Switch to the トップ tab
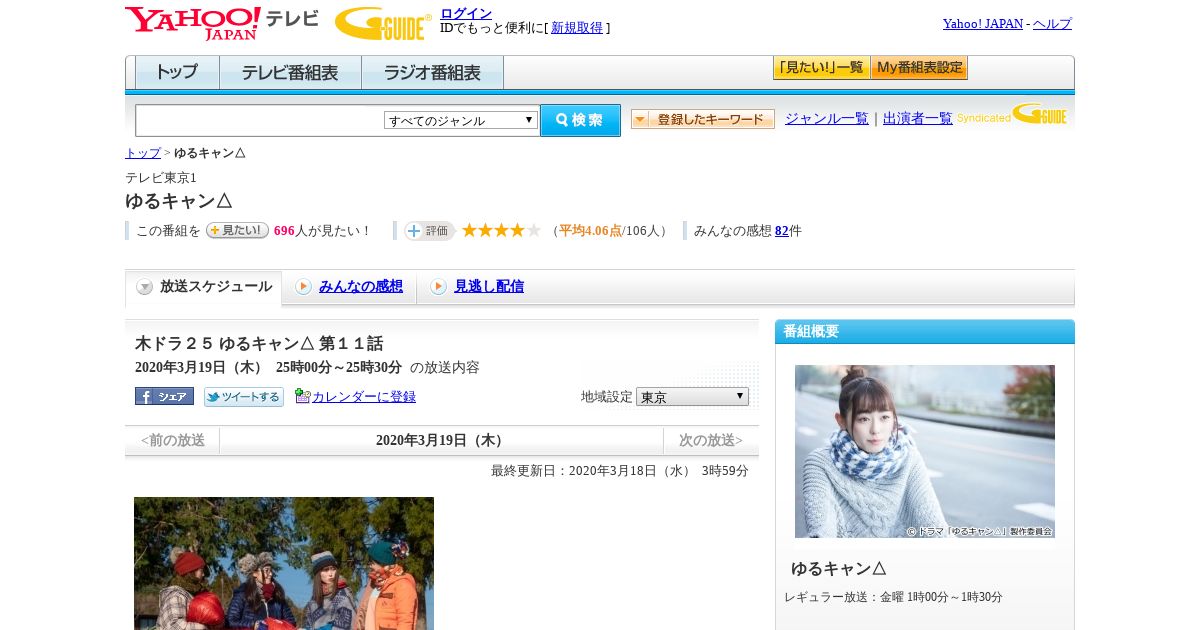Screen dimensions: 1200x630 tap(177, 73)
